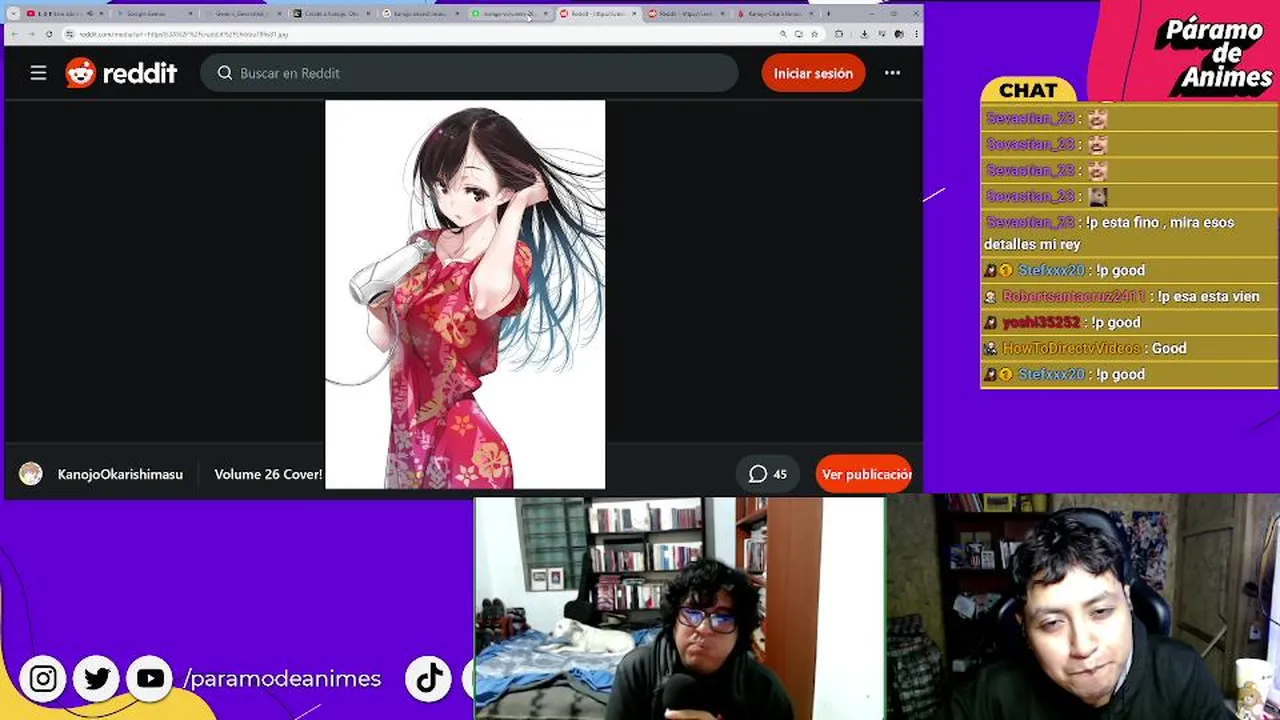Viewport: 1280px width, 720px height.
Task: Open the browser three-dot menu
Action: [916, 34]
